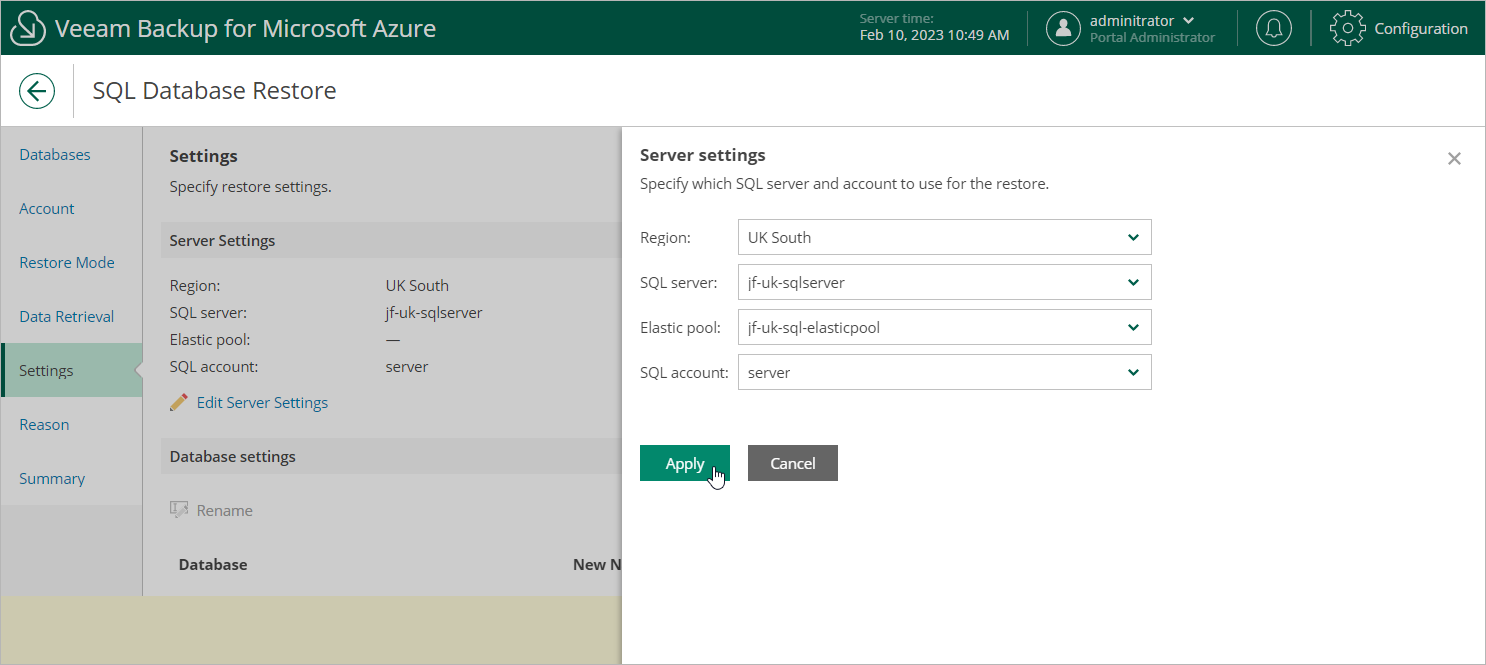Image resolution: width=1486 pixels, height=665 pixels.
Task: Select the Summary step
Action: pyautogui.click(x=52, y=478)
